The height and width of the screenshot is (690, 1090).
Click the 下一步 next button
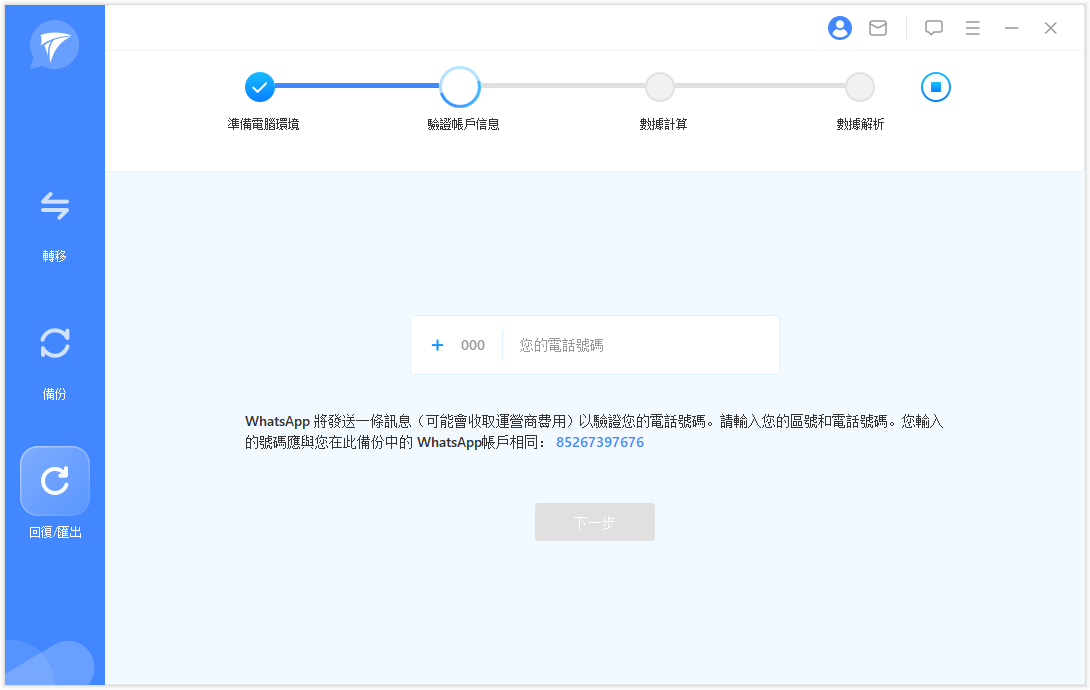(x=595, y=522)
